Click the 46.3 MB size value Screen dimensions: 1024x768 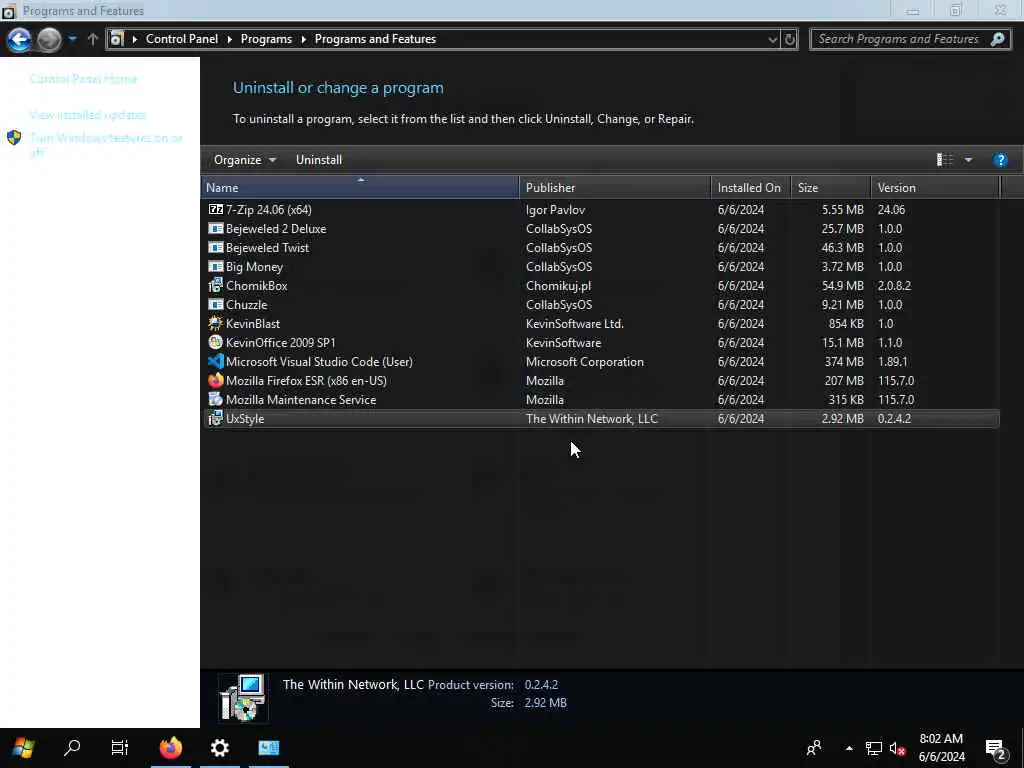(x=842, y=248)
